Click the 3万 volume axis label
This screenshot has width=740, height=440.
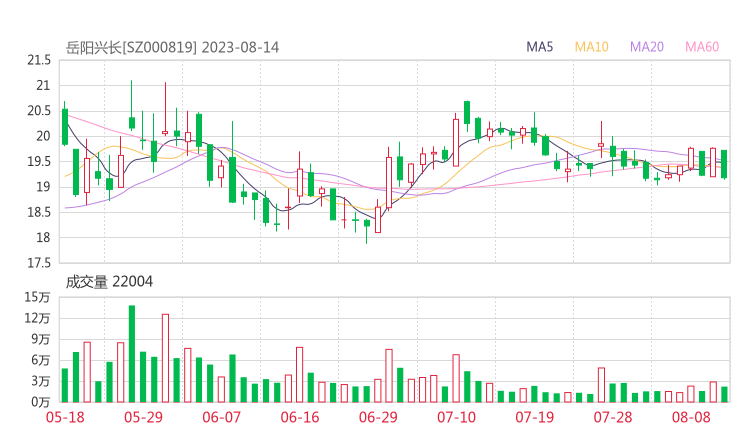(41, 381)
